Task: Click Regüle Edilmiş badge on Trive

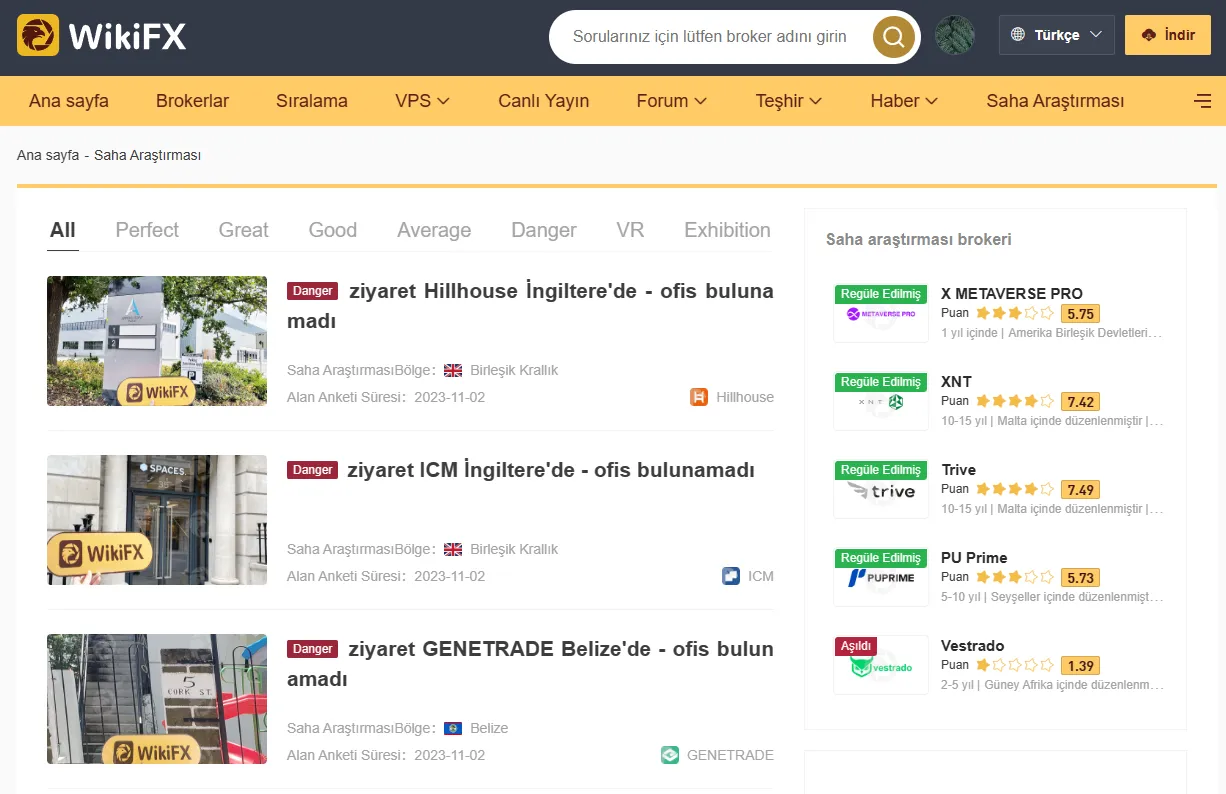Action: tap(880, 470)
